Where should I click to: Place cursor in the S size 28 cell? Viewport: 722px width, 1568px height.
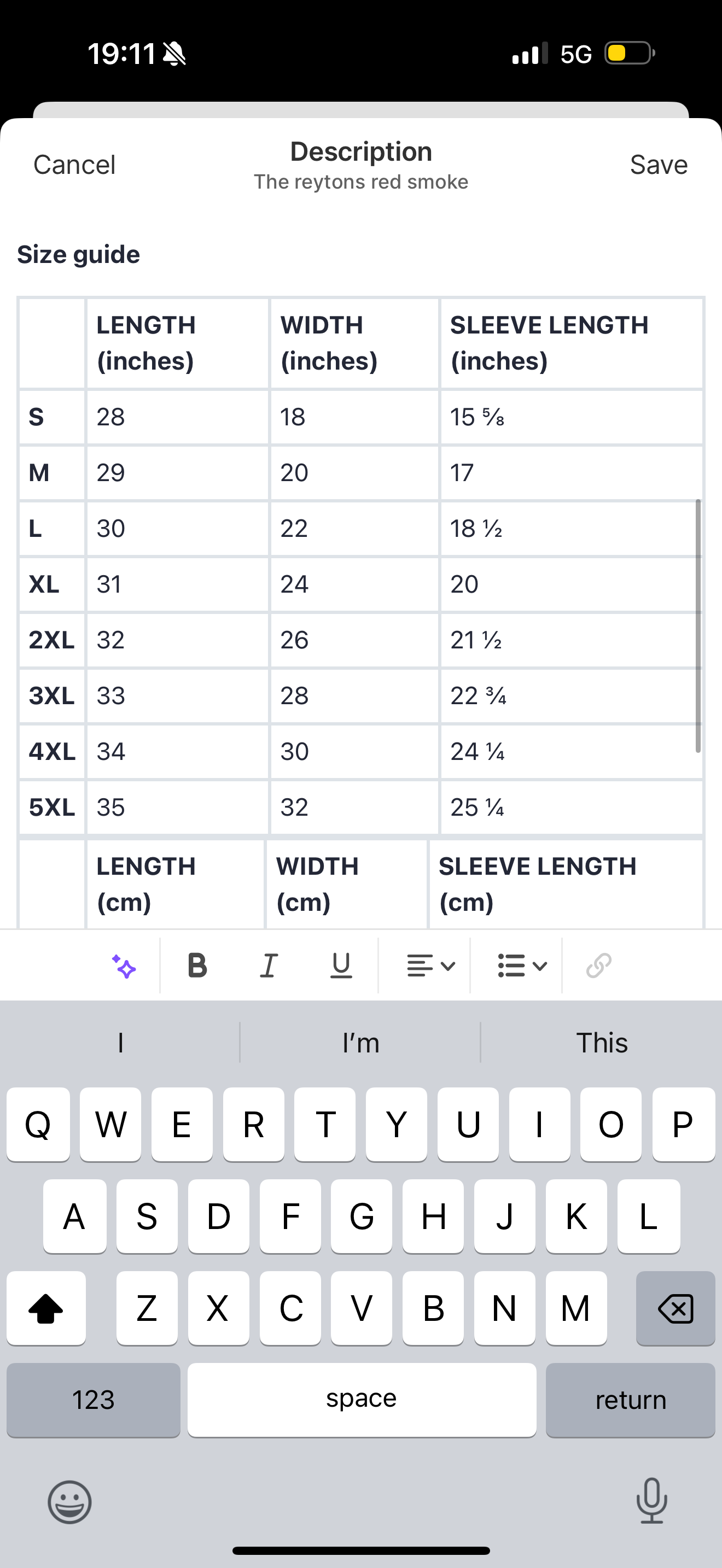click(177, 418)
